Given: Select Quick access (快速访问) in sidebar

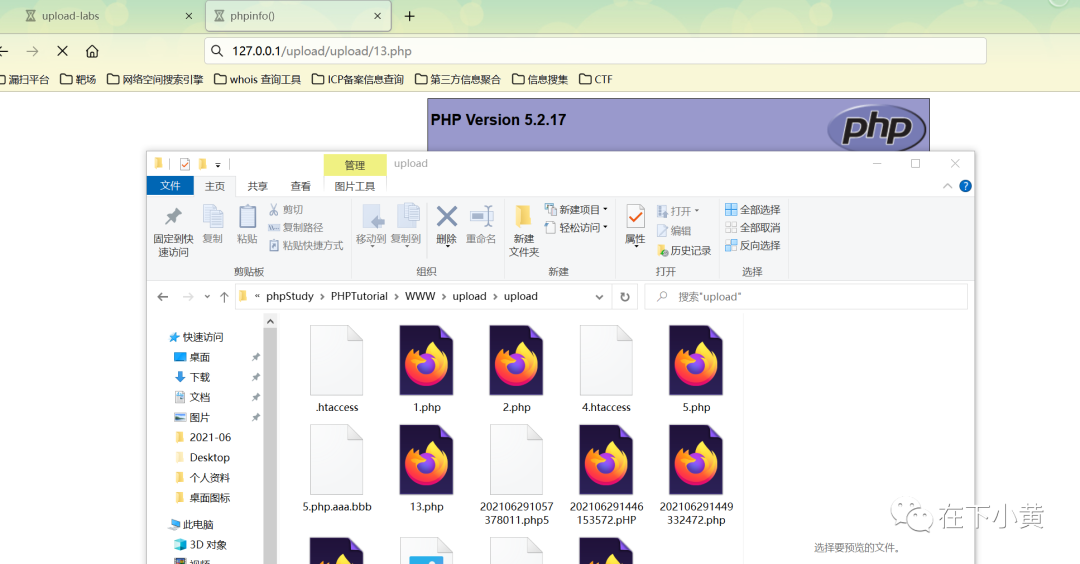Looking at the screenshot, I should pyautogui.click(x=196, y=337).
